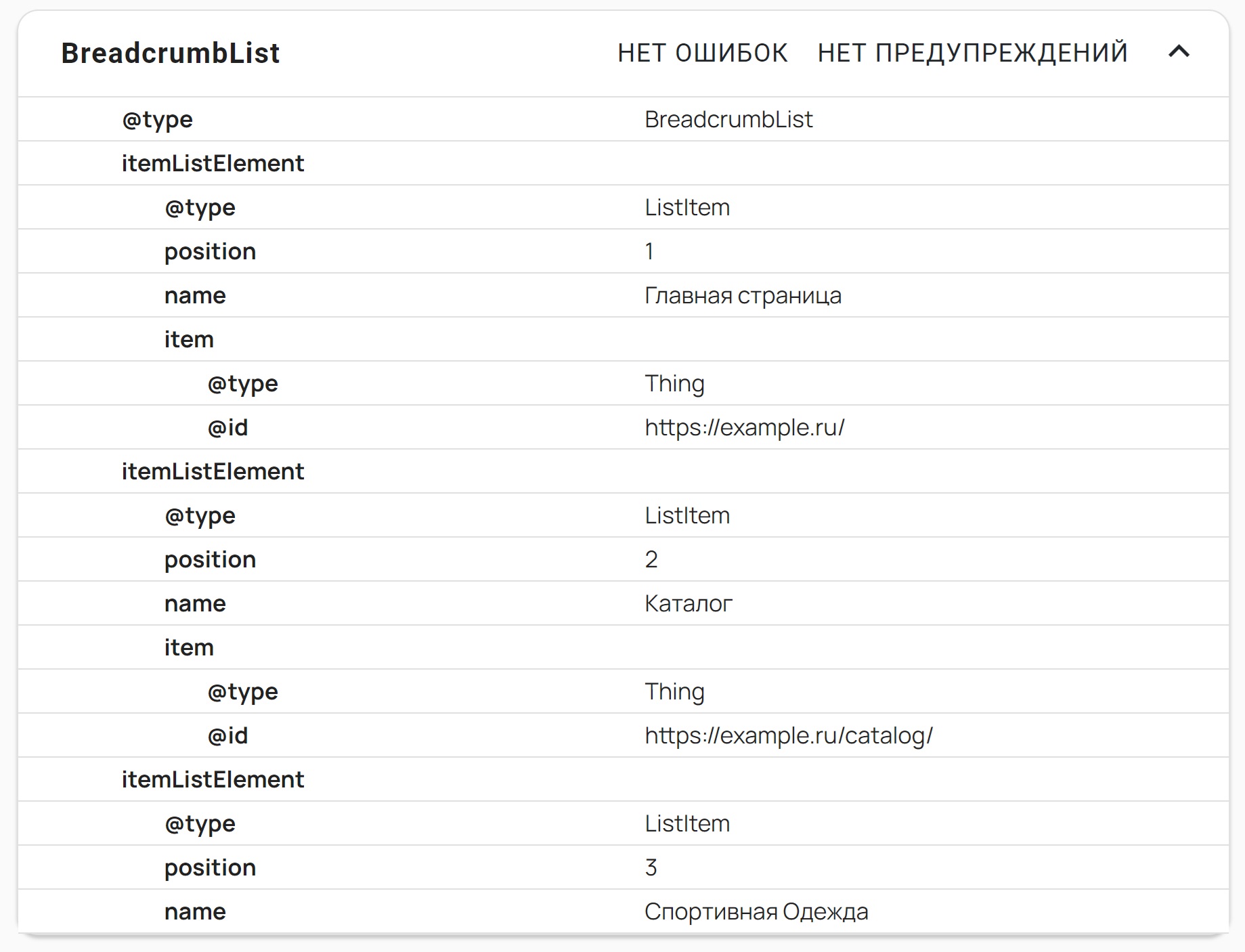Click the top-level @type BreadcrumbList value

[x=728, y=119]
